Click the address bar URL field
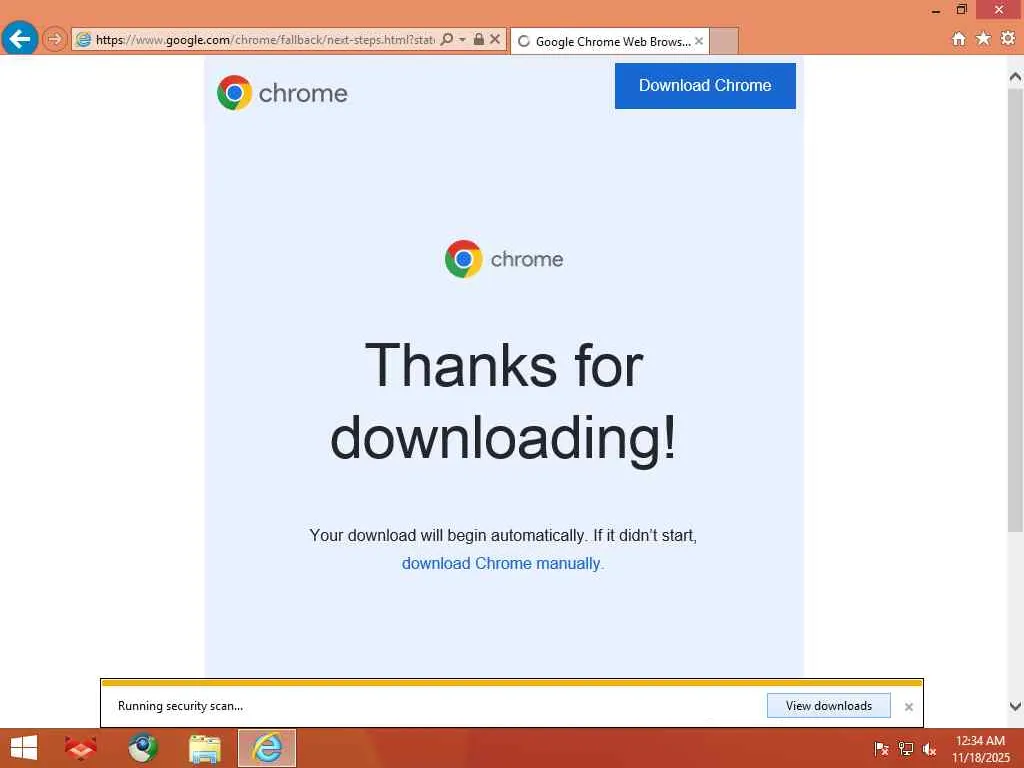 coord(263,40)
